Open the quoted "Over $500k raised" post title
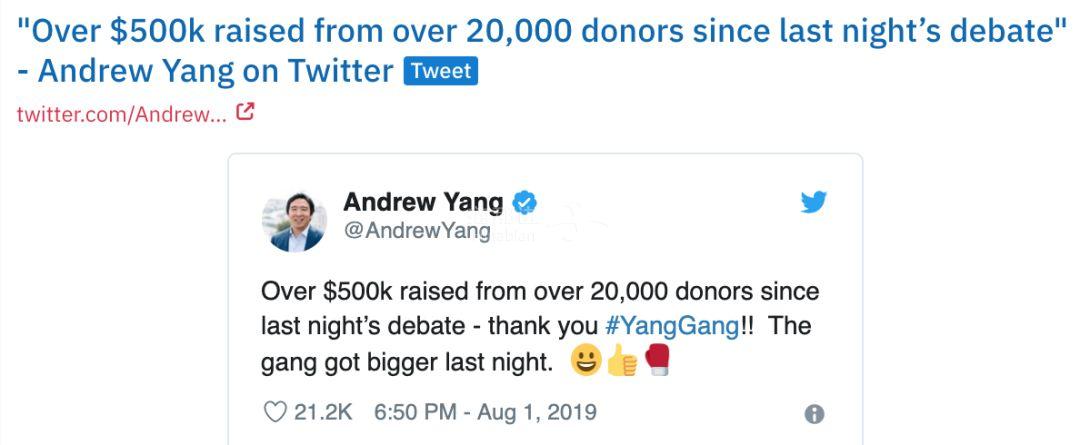The image size is (1080, 445). point(540,30)
